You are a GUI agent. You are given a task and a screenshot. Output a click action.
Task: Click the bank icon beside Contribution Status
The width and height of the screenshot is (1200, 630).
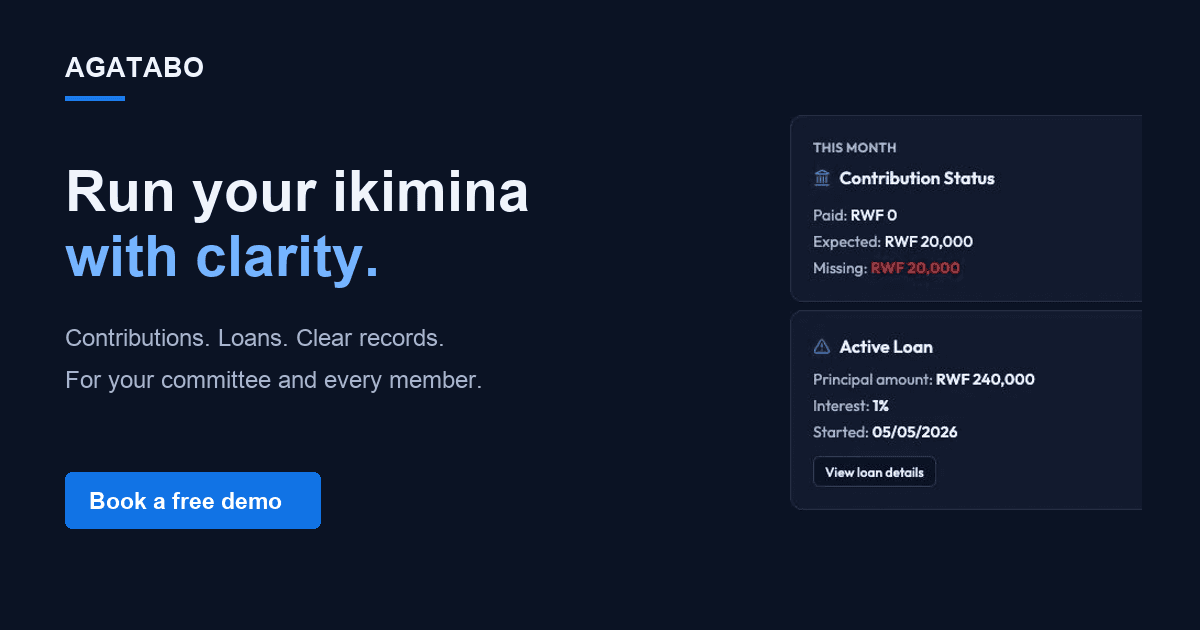click(822, 178)
